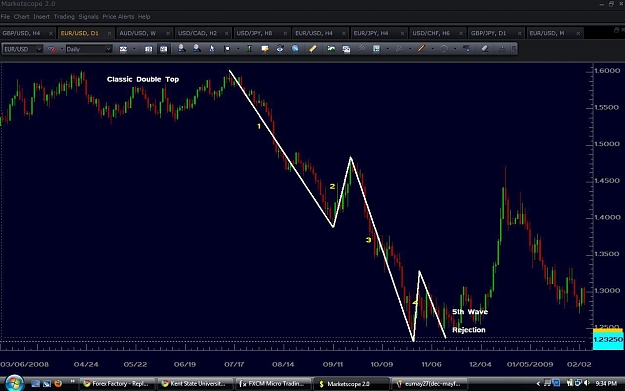Click the 'Classic Double Top' chart label
The width and height of the screenshot is (625, 391).
tap(143, 79)
